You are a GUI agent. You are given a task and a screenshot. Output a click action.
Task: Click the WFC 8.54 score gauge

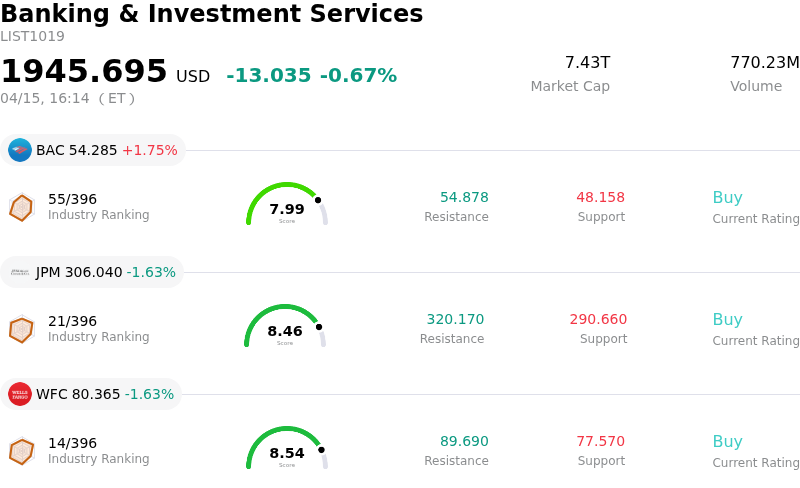(287, 450)
